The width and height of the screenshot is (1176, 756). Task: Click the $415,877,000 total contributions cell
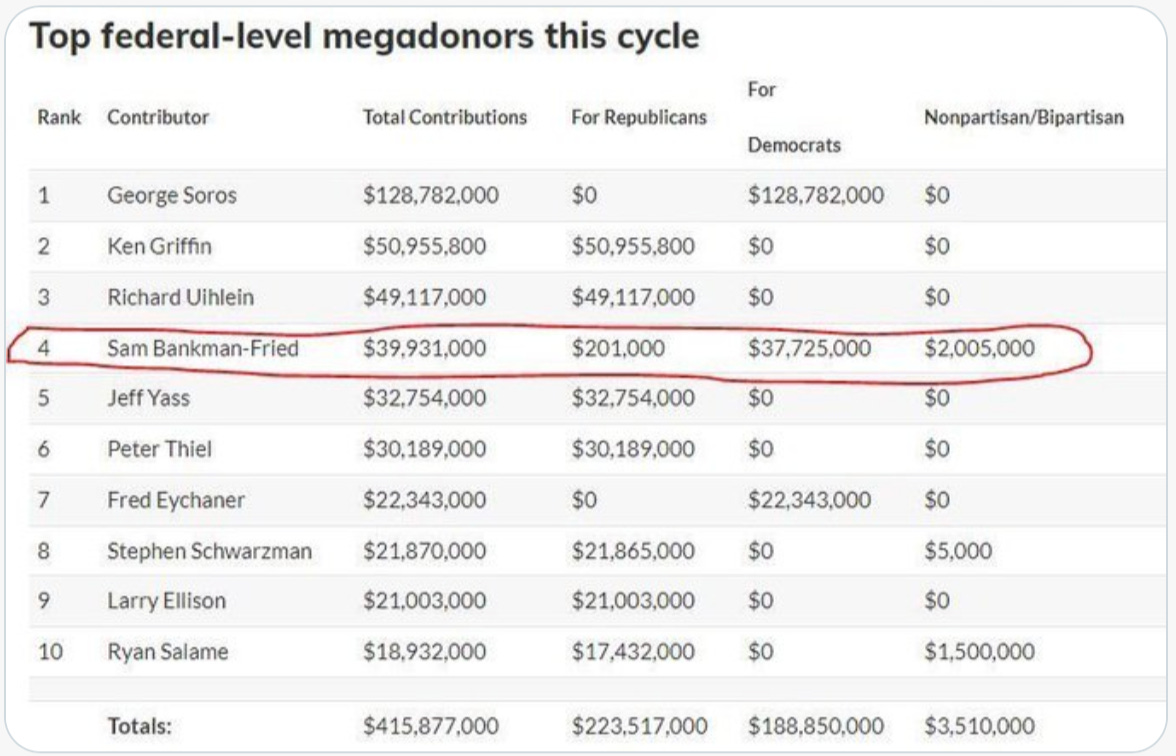tap(430, 726)
